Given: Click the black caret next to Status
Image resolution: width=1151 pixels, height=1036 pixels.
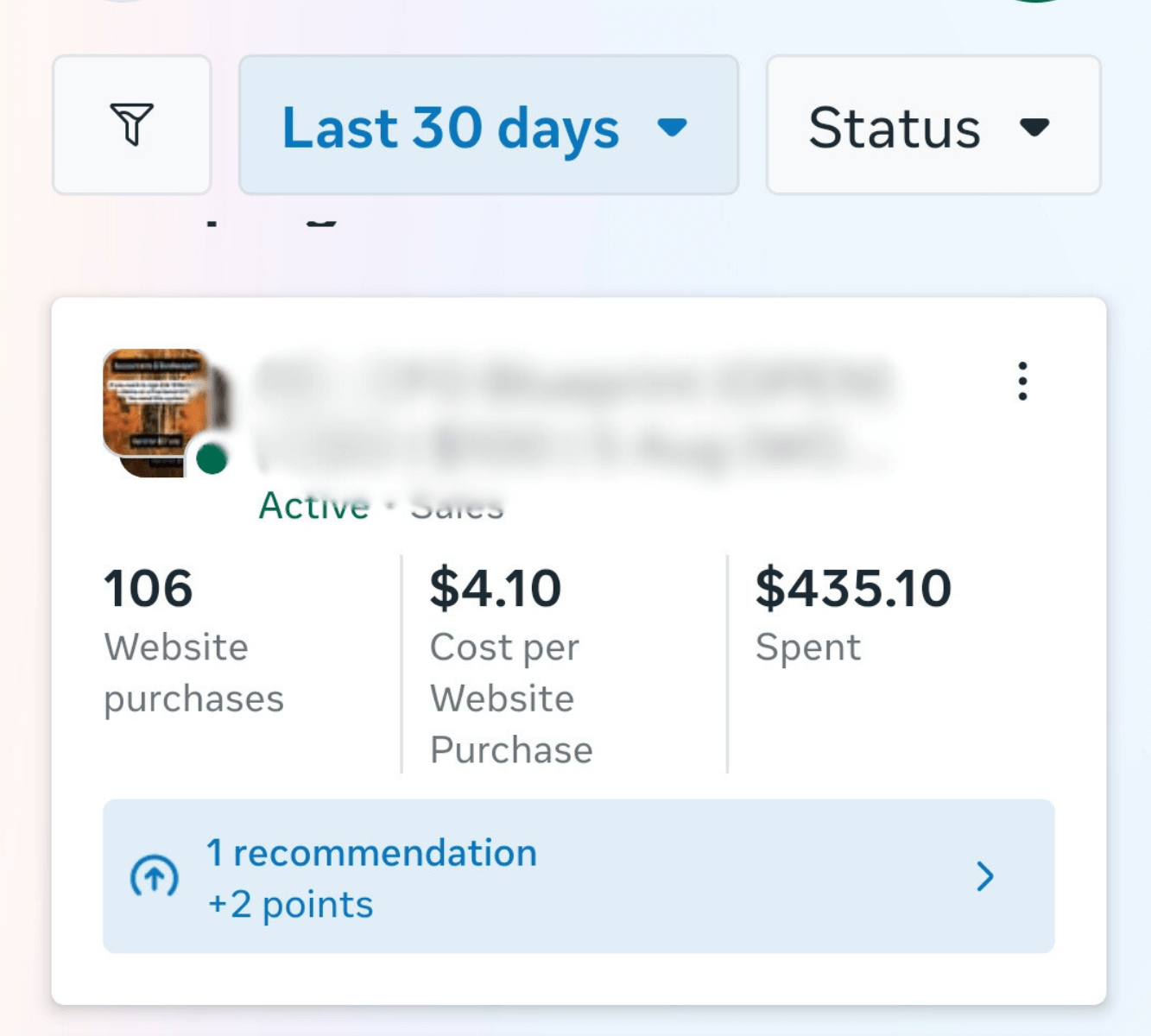Looking at the screenshot, I should [1034, 128].
